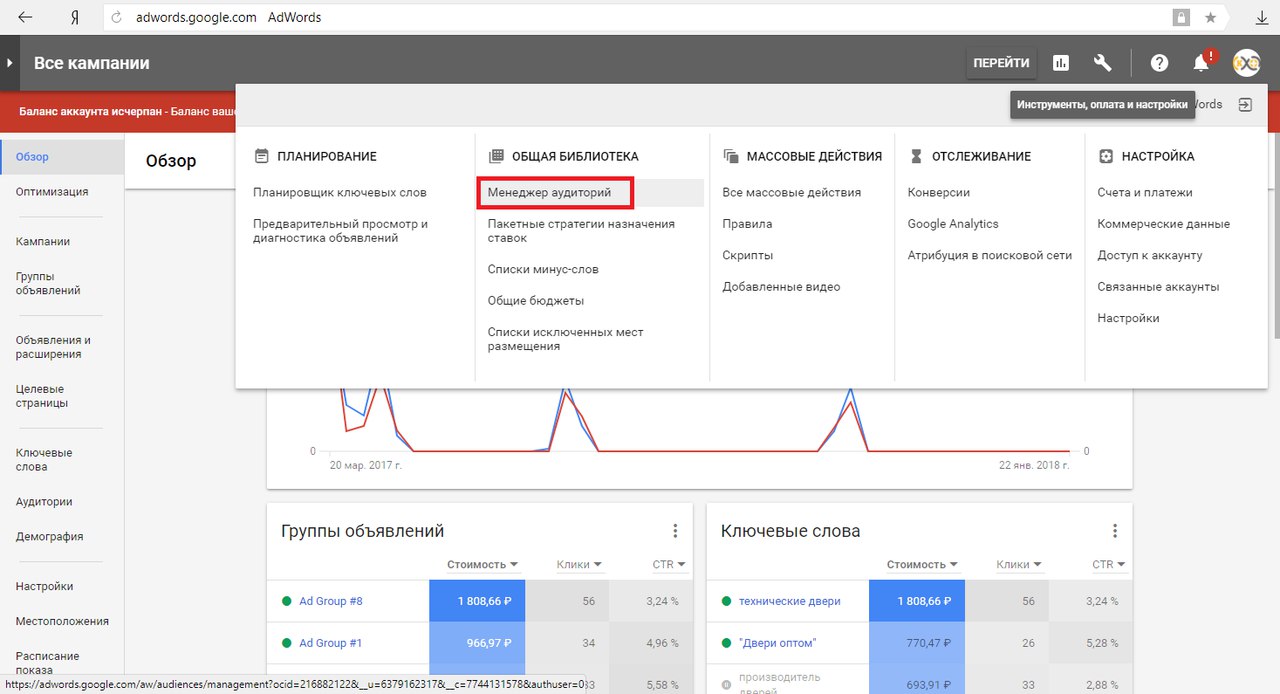Viewport: 1280px width, 694px height.
Task: Open Конверсии under Отслеживание
Action: [939, 192]
